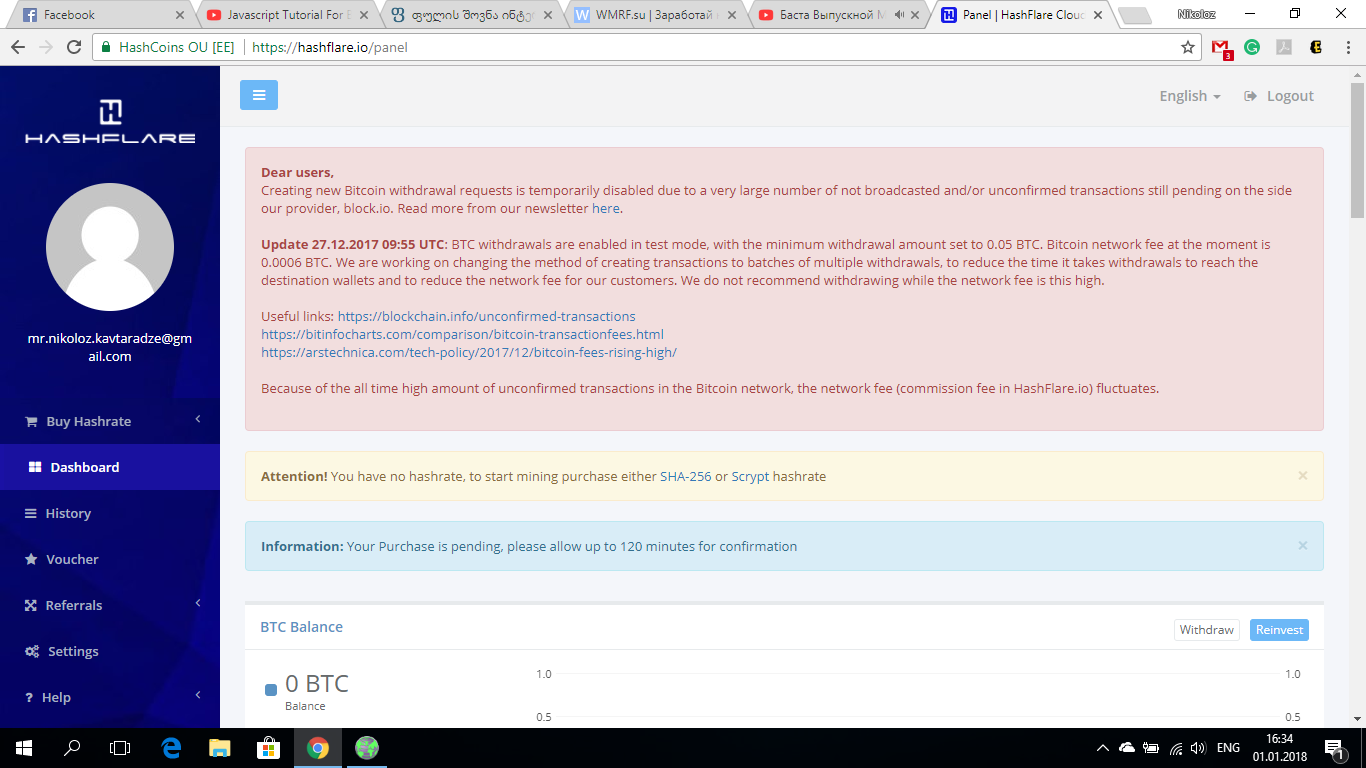Open Microsoft Store from the taskbar
Image resolution: width=1366 pixels, height=768 pixels.
click(268, 748)
